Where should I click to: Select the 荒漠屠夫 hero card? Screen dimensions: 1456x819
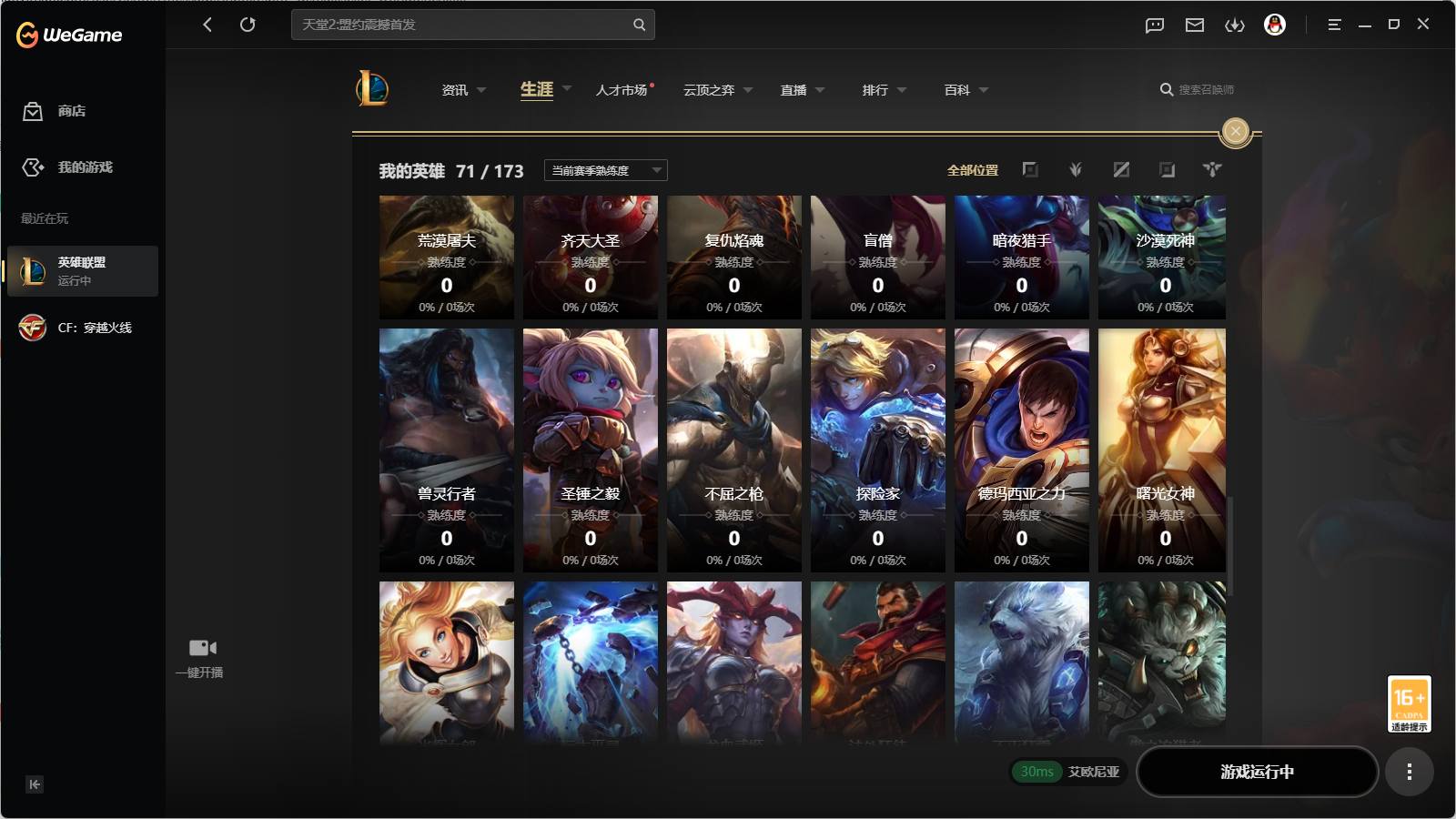tap(447, 258)
